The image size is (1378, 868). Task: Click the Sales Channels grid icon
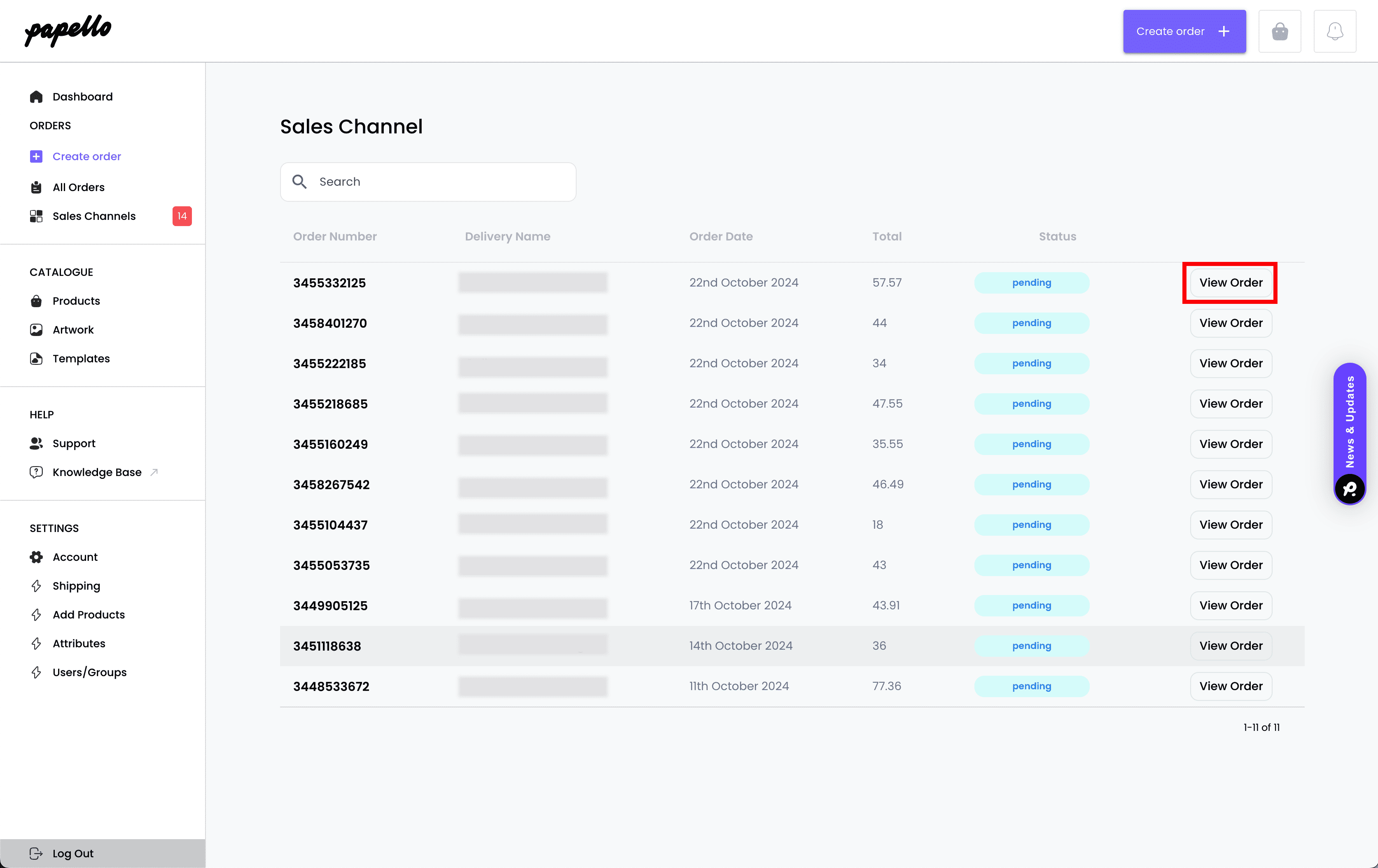click(36, 216)
